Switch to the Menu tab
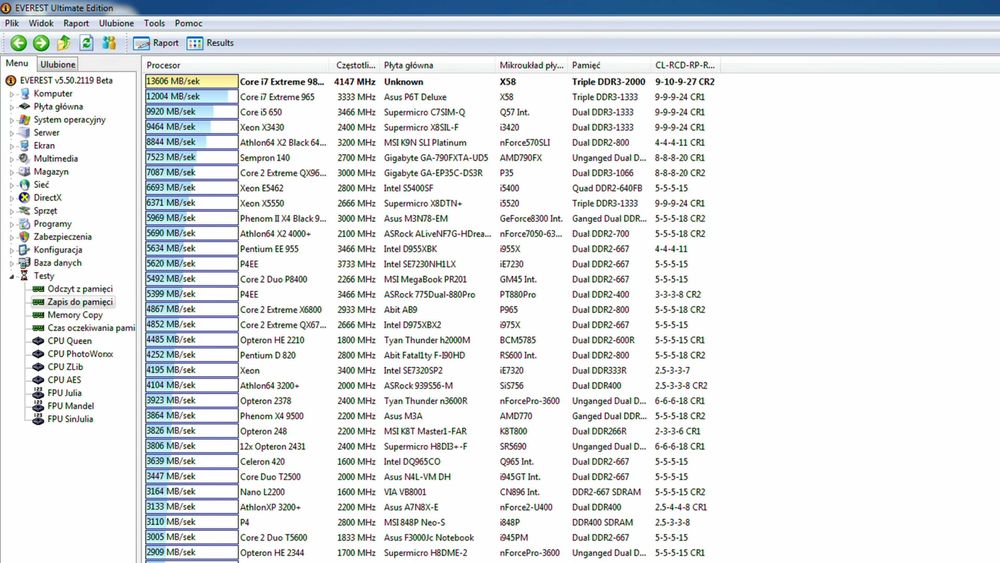1000x563 pixels. pos(17,64)
